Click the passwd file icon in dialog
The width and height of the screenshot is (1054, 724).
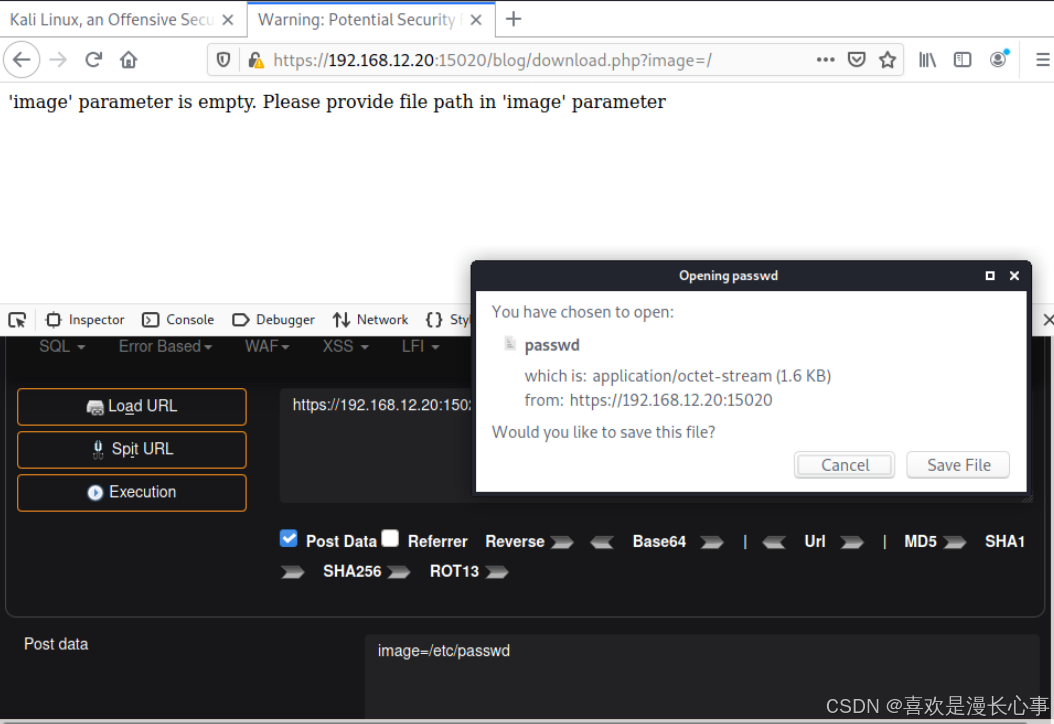(510, 344)
